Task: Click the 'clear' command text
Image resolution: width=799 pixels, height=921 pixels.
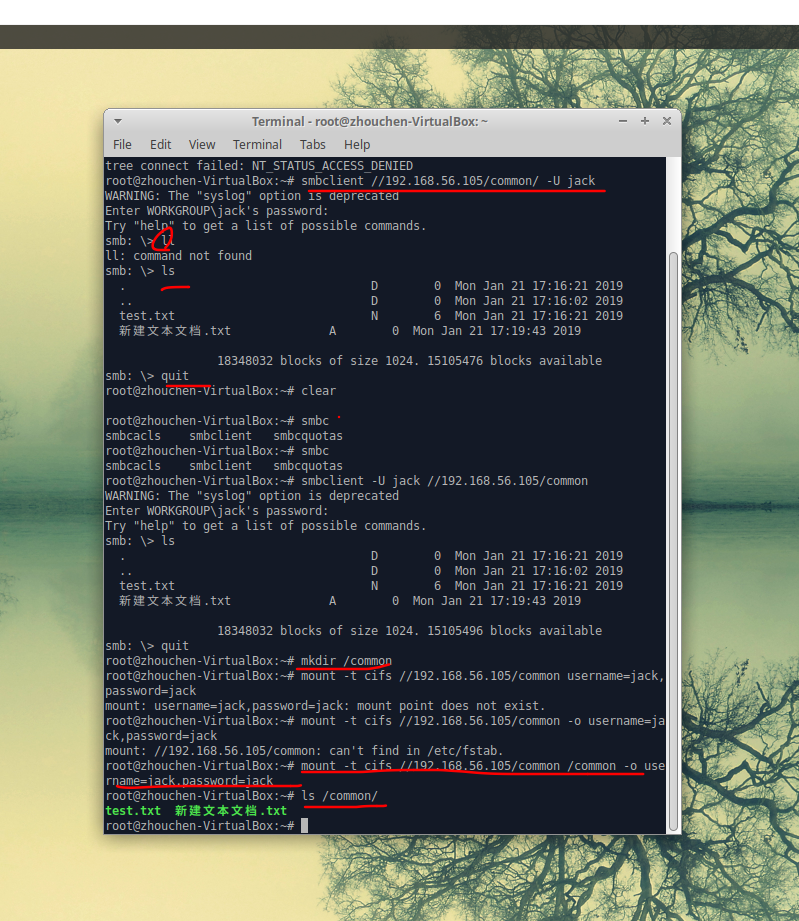Action: (318, 391)
